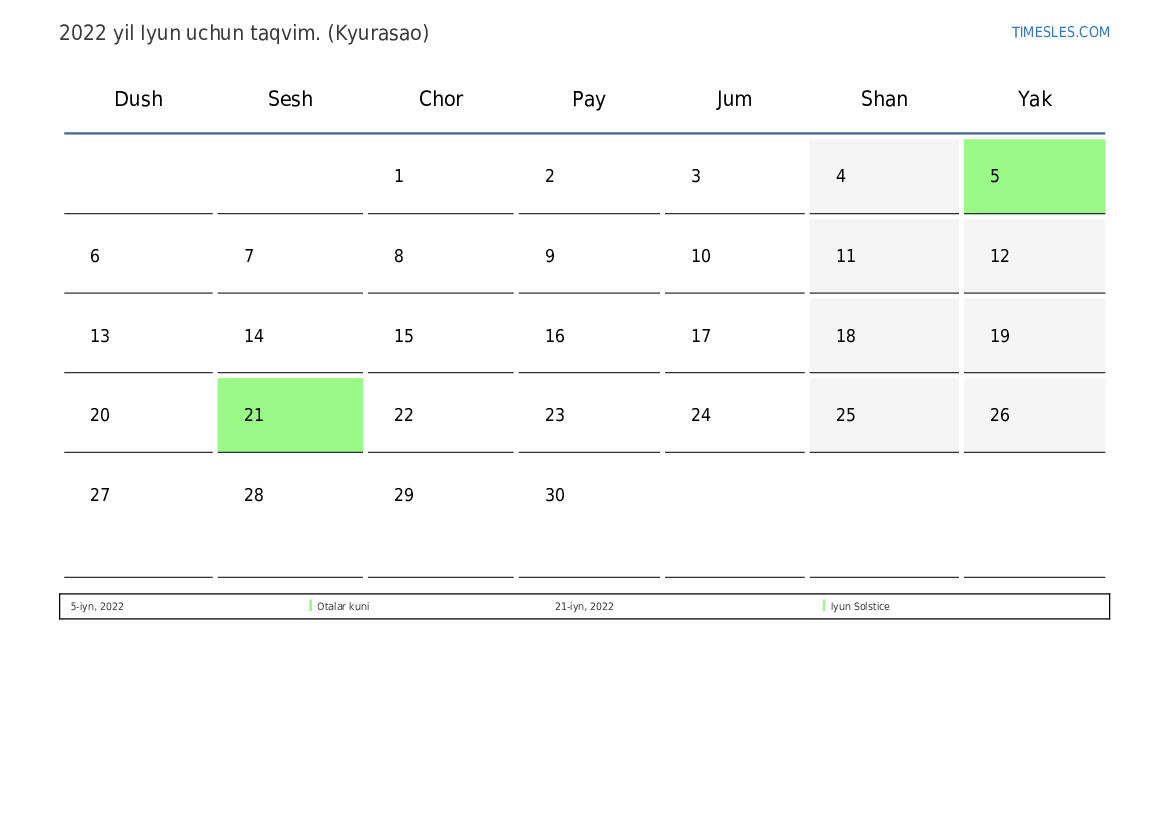The width and height of the screenshot is (1169, 827).
Task: Click day 13 in the calendar
Action: [x=138, y=336]
